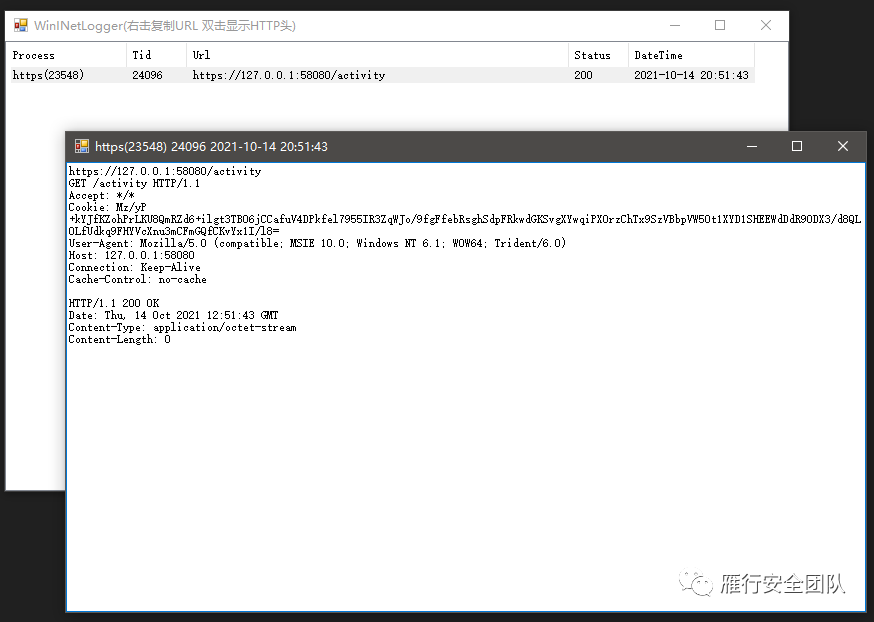874x622 pixels.
Task: Close the https(23548) header detail window
Action: [x=843, y=146]
